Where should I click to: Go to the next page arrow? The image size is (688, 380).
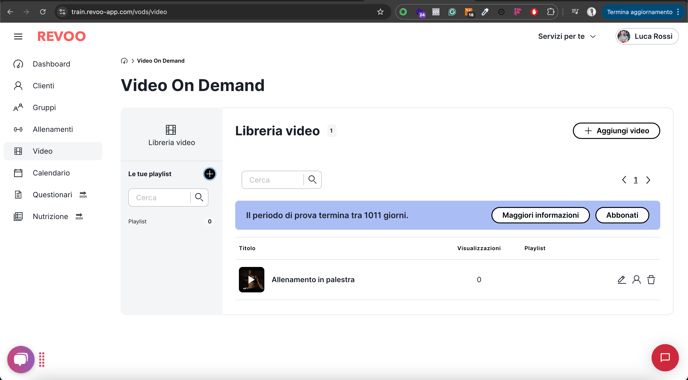click(648, 180)
